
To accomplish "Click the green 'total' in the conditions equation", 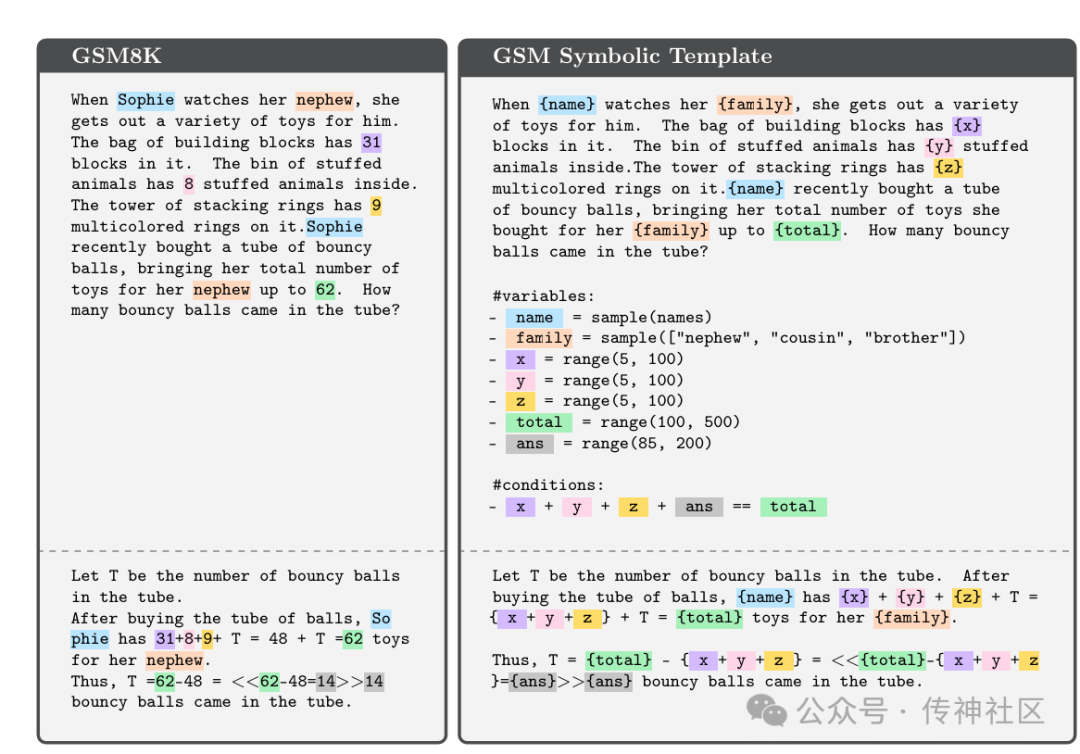I will (x=793, y=507).
